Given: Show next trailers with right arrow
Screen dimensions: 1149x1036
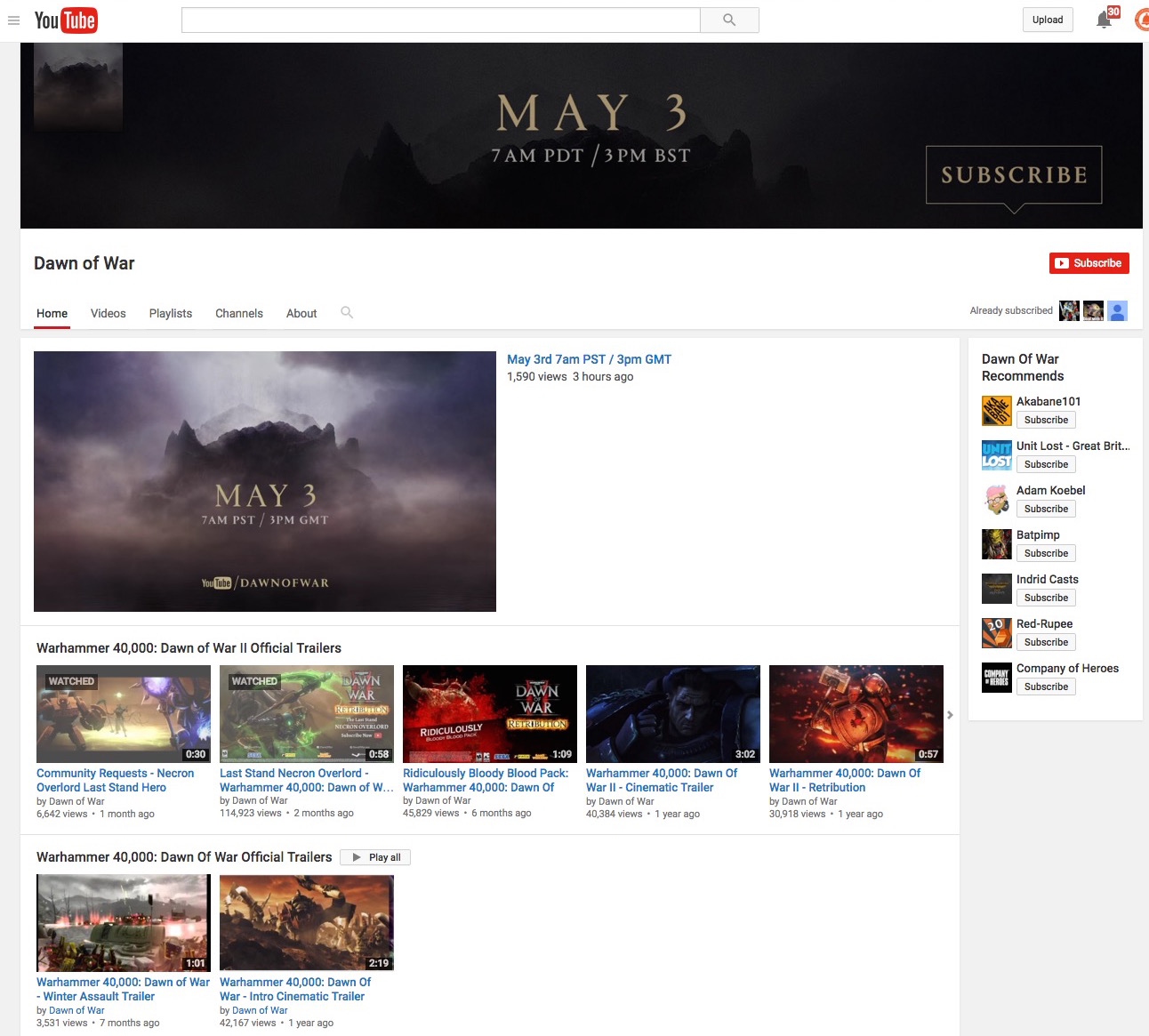Looking at the screenshot, I should [x=950, y=715].
